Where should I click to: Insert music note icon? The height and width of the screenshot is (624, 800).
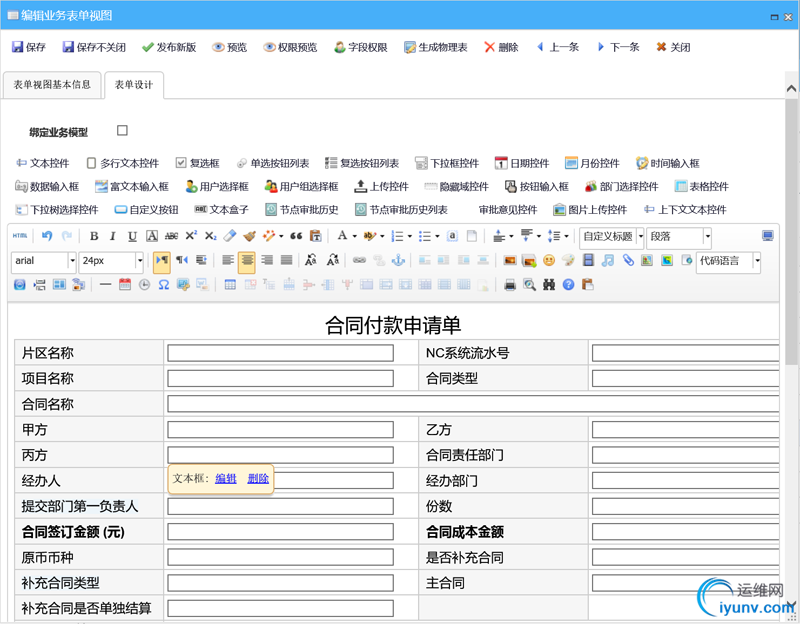coord(607,261)
